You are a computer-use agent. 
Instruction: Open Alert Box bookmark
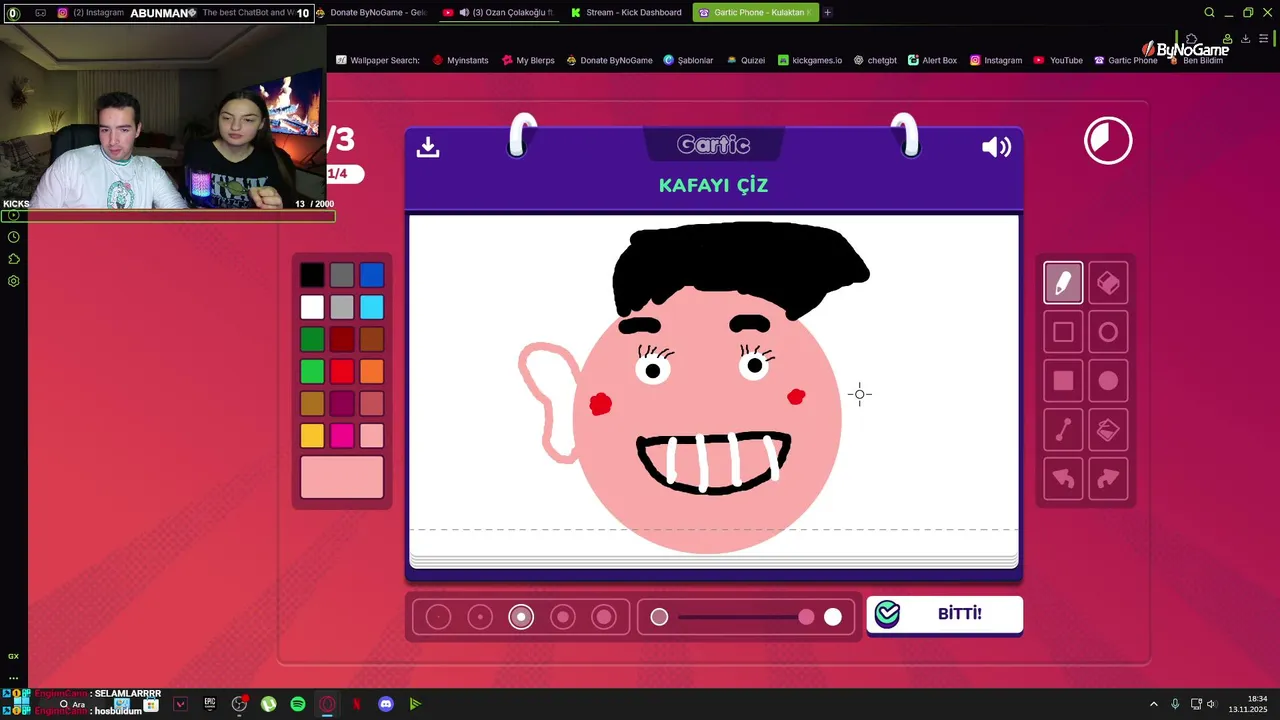[x=932, y=60]
